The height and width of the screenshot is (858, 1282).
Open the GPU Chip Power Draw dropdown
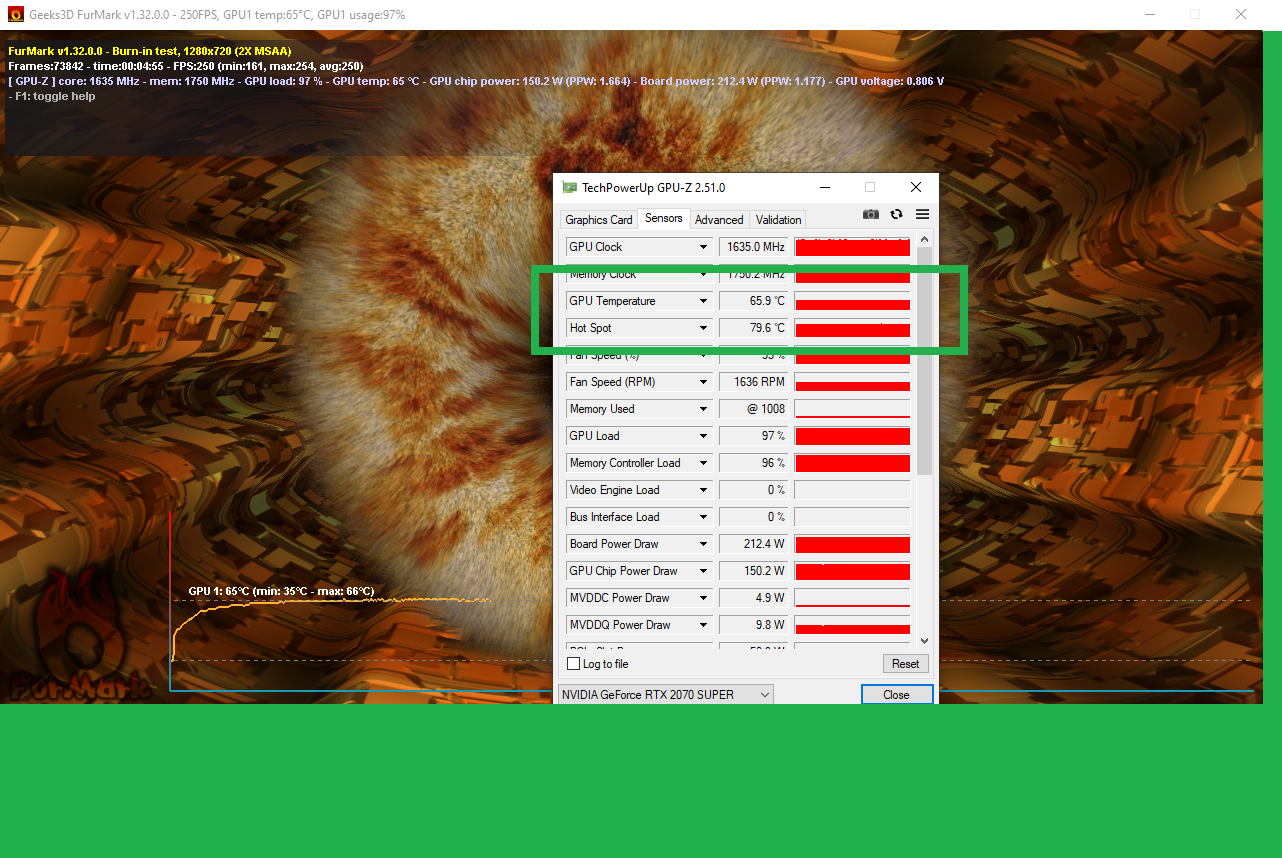point(703,571)
